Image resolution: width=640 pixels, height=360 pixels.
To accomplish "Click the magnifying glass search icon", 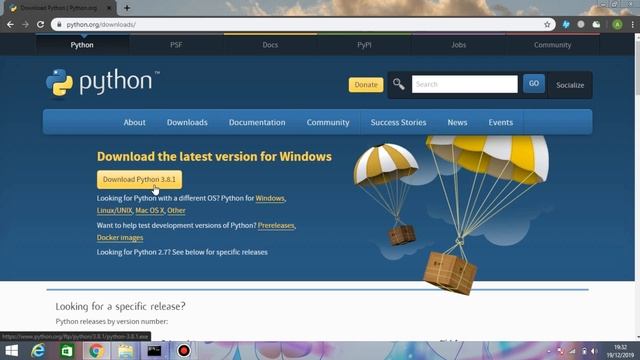I will [398, 84].
